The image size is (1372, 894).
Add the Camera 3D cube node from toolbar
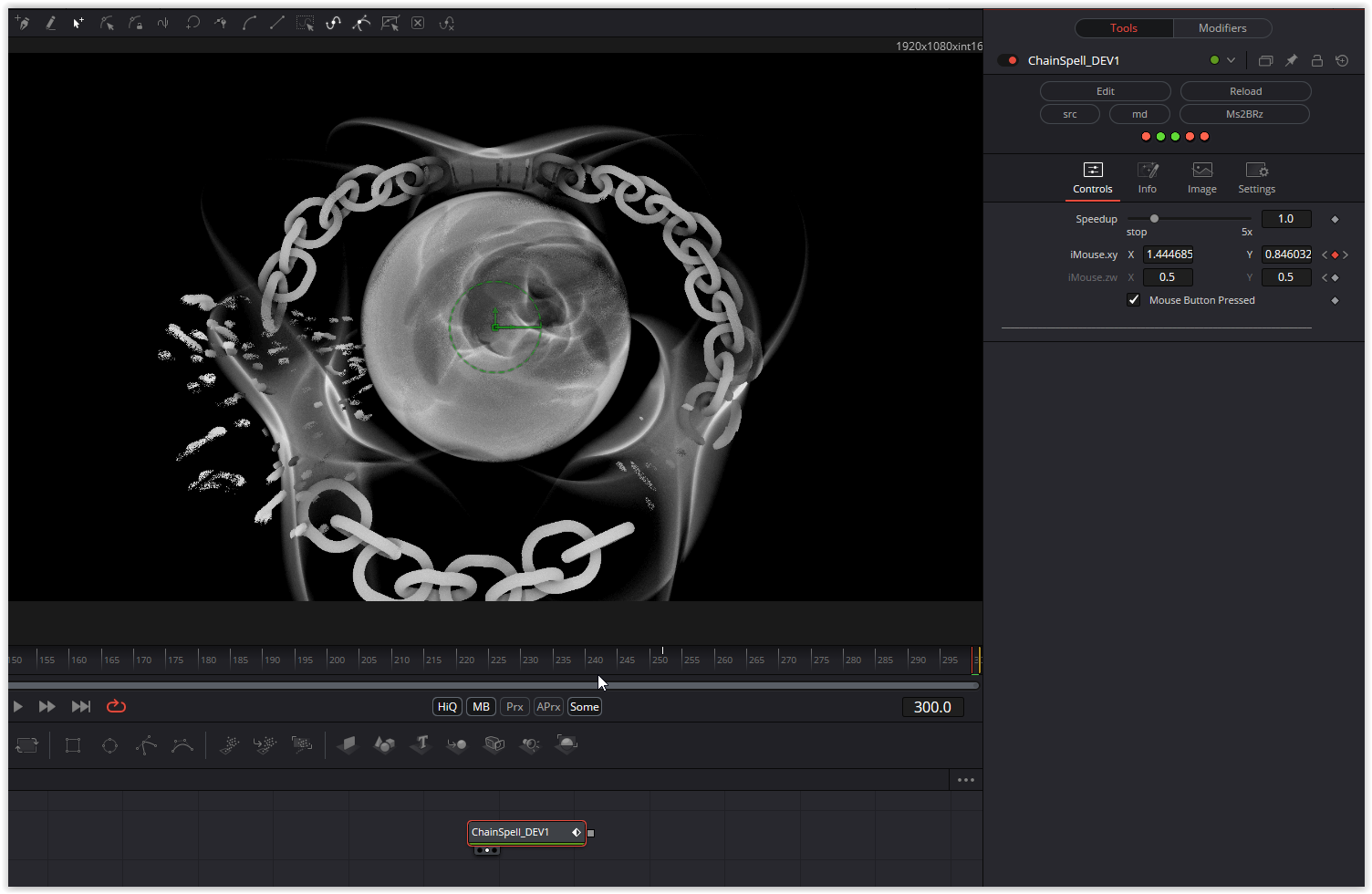pos(494,744)
